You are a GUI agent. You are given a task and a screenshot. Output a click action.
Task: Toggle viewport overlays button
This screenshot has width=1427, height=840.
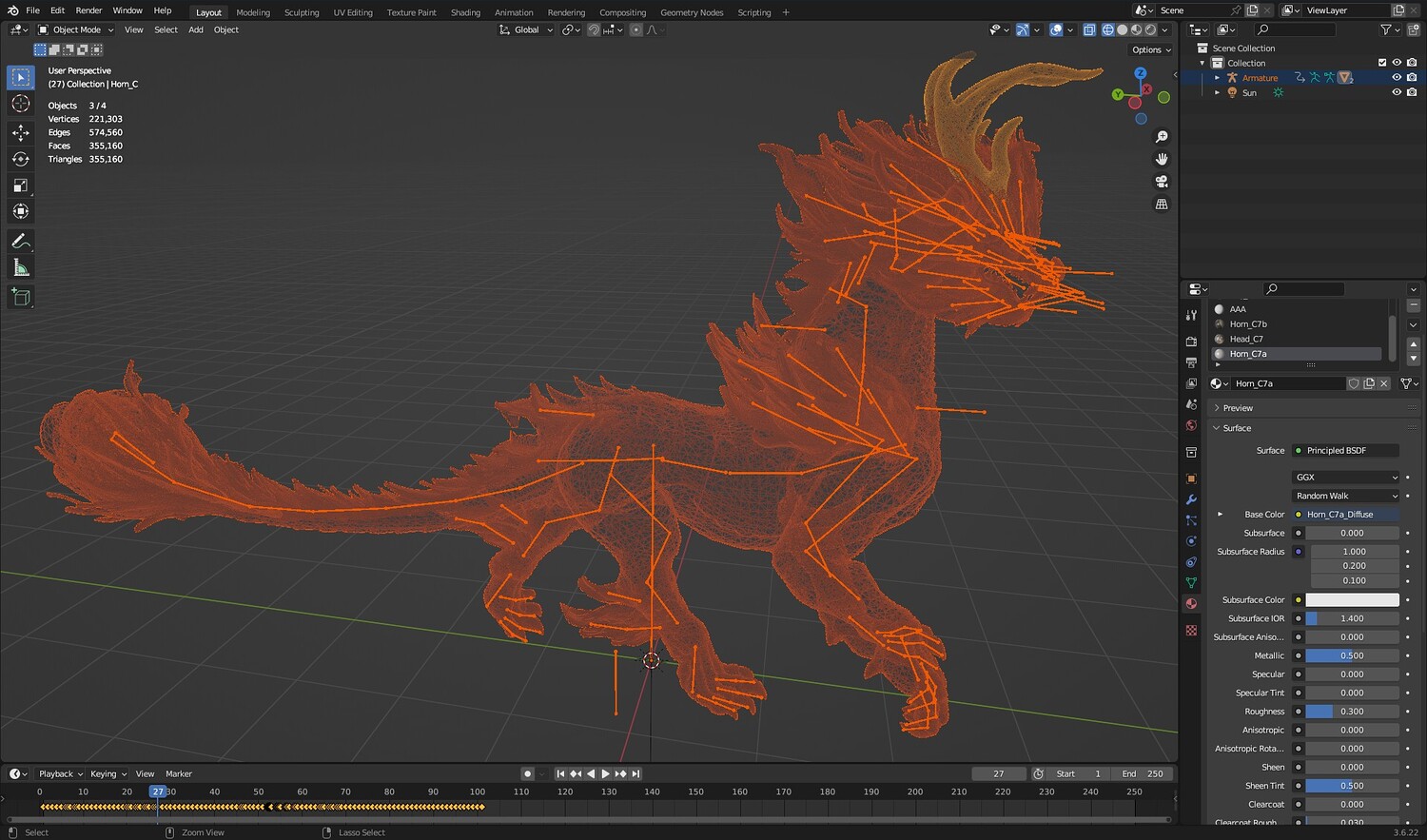click(1056, 29)
